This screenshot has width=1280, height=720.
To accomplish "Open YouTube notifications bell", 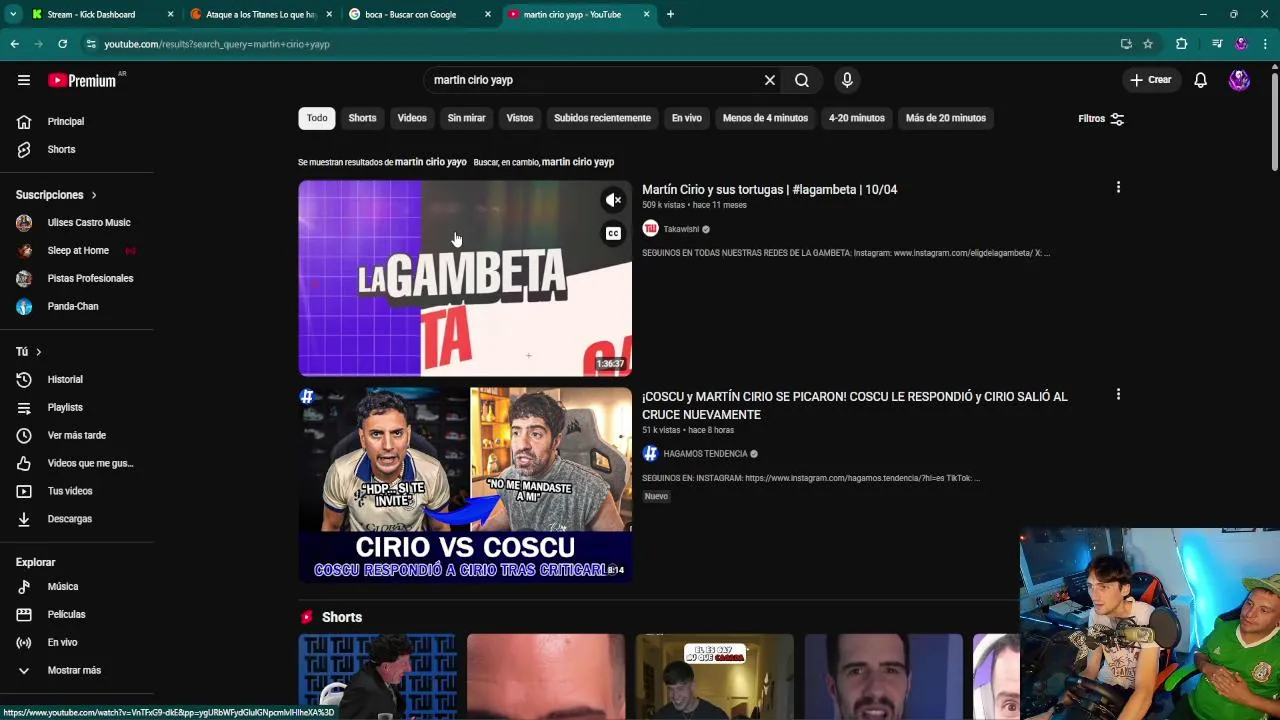I will pos(1201,80).
